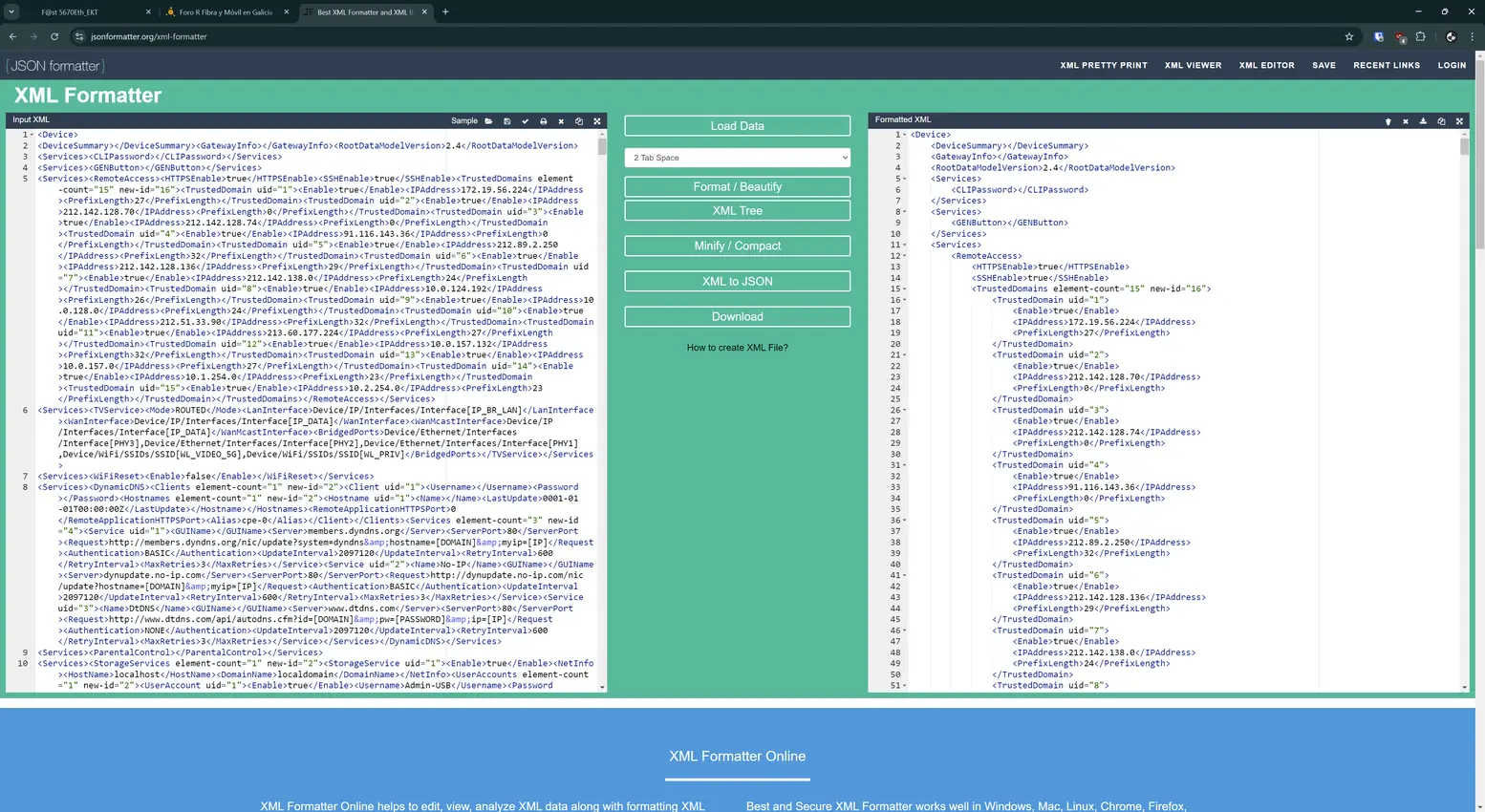Screen dimensions: 1485x812
Task: Click the JSON formatter site logo
Action: 55,66
